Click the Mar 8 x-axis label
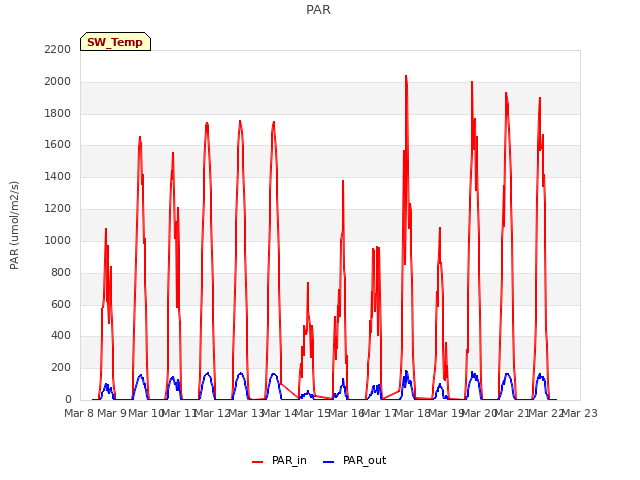 (x=79, y=413)
